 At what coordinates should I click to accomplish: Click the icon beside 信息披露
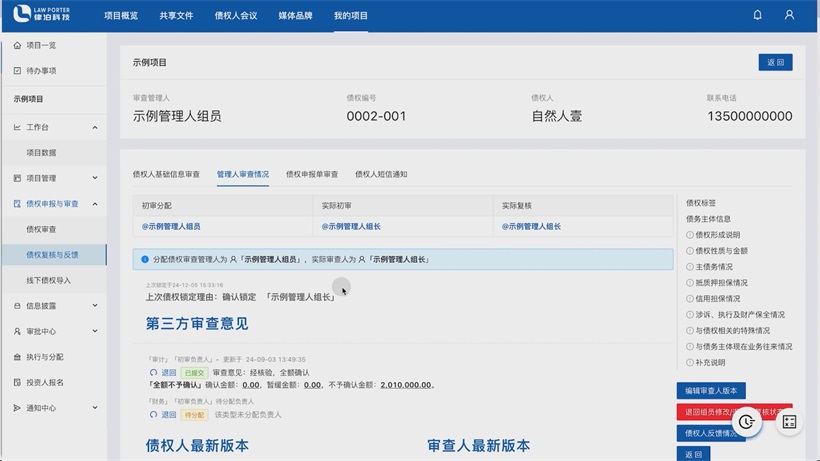click(17, 306)
